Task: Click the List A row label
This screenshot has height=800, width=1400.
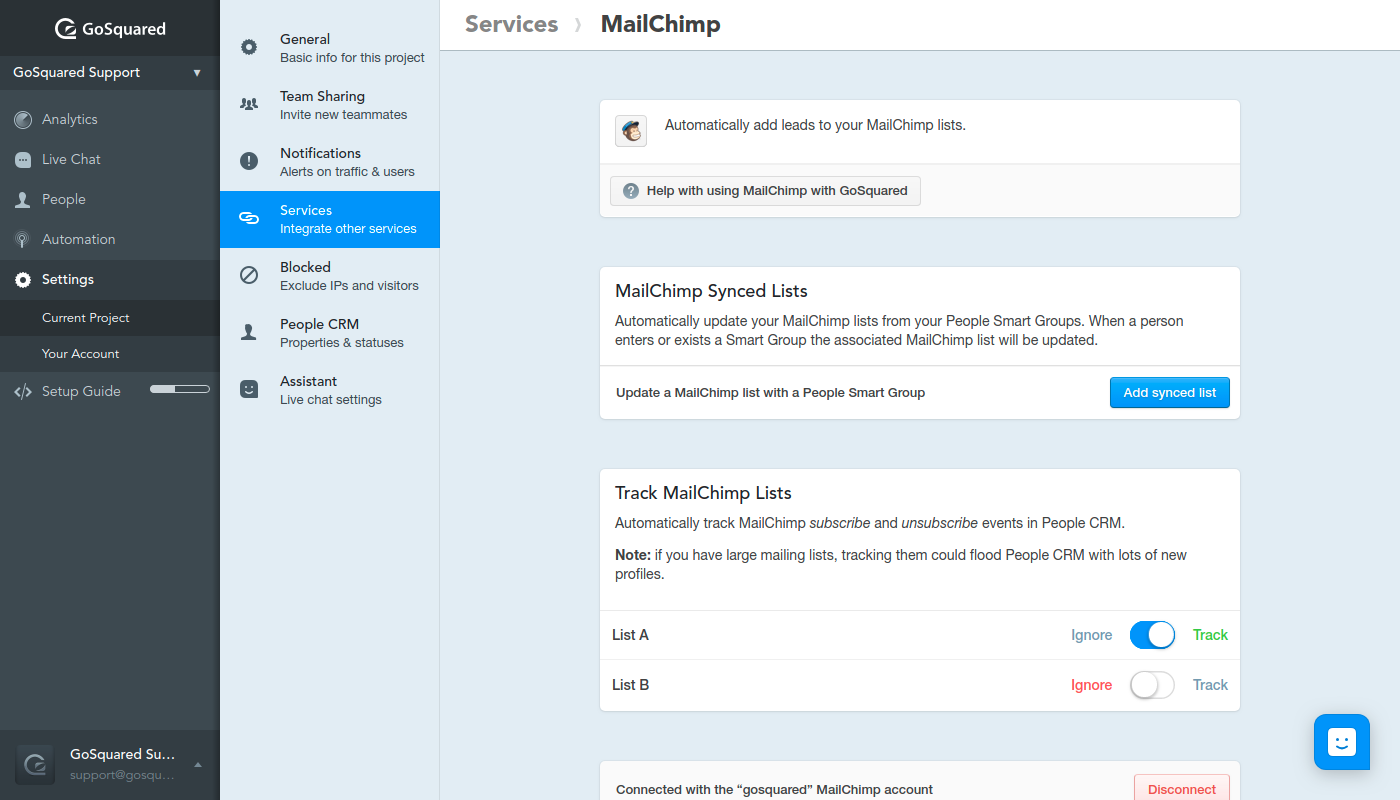Action: [x=630, y=635]
